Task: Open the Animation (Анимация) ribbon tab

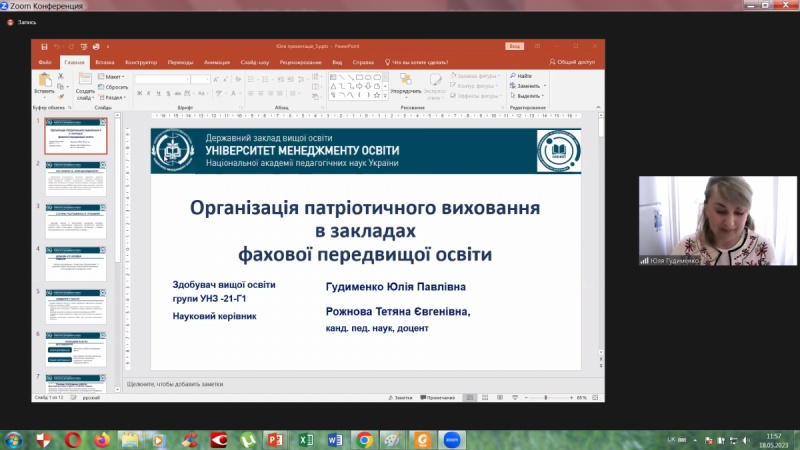Action: pyautogui.click(x=217, y=62)
